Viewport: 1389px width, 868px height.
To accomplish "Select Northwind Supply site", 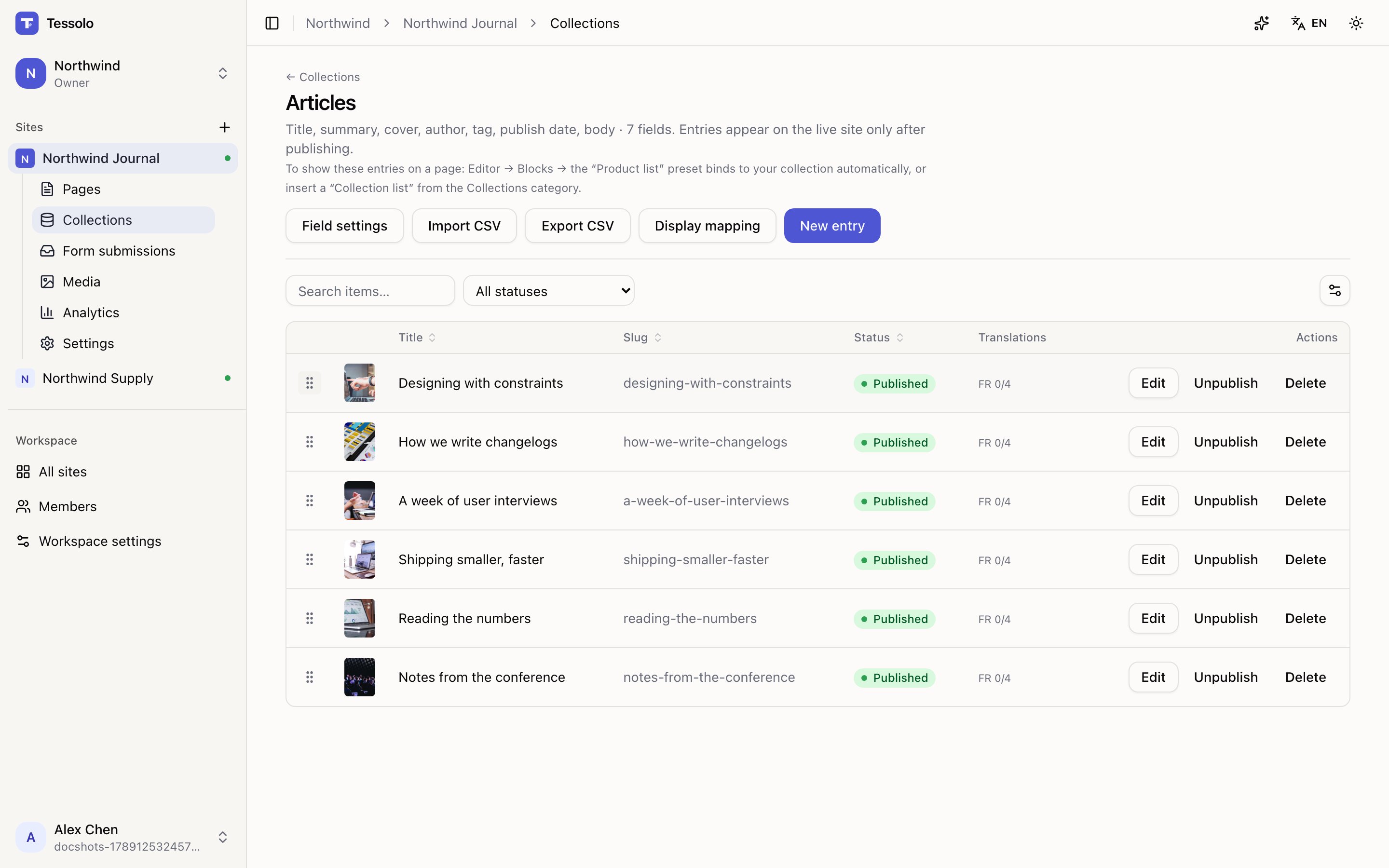I will pyautogui.click(x=123, y=379).
